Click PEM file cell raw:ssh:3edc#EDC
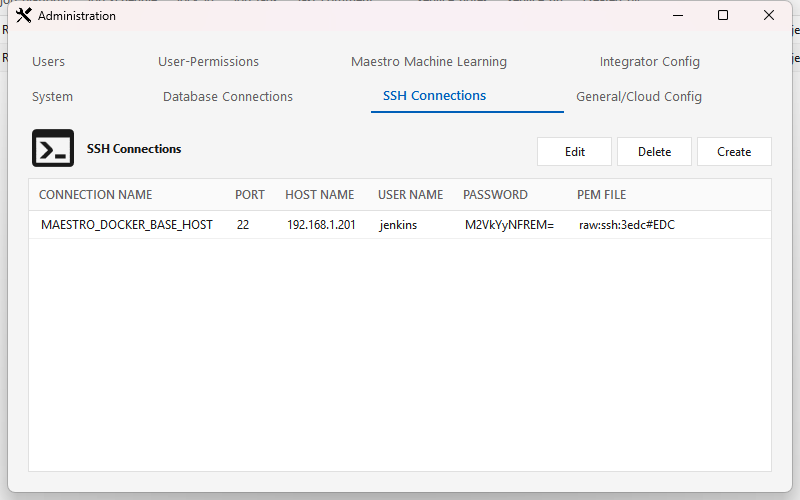Image resolution: width=800 pixels, height=500 pixels. 627,225
